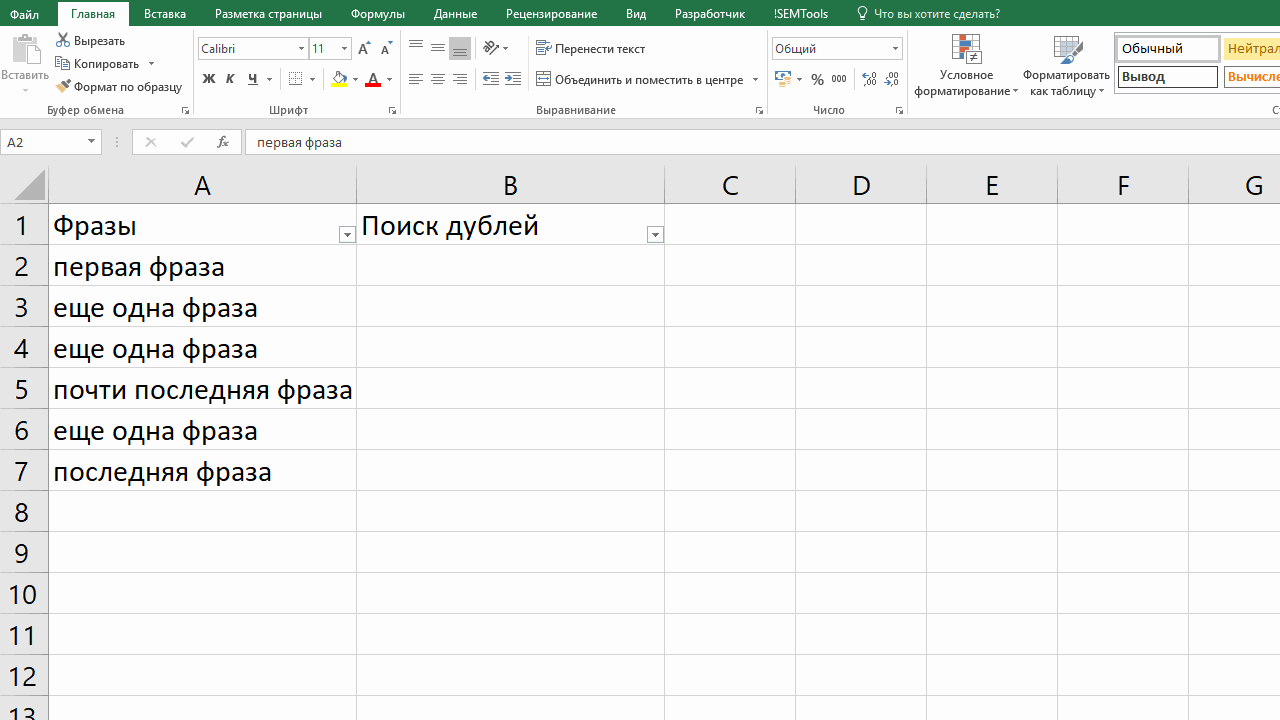Apply thousands separator (000) format
Screen dimensions: 1280x720
point(839,79)
